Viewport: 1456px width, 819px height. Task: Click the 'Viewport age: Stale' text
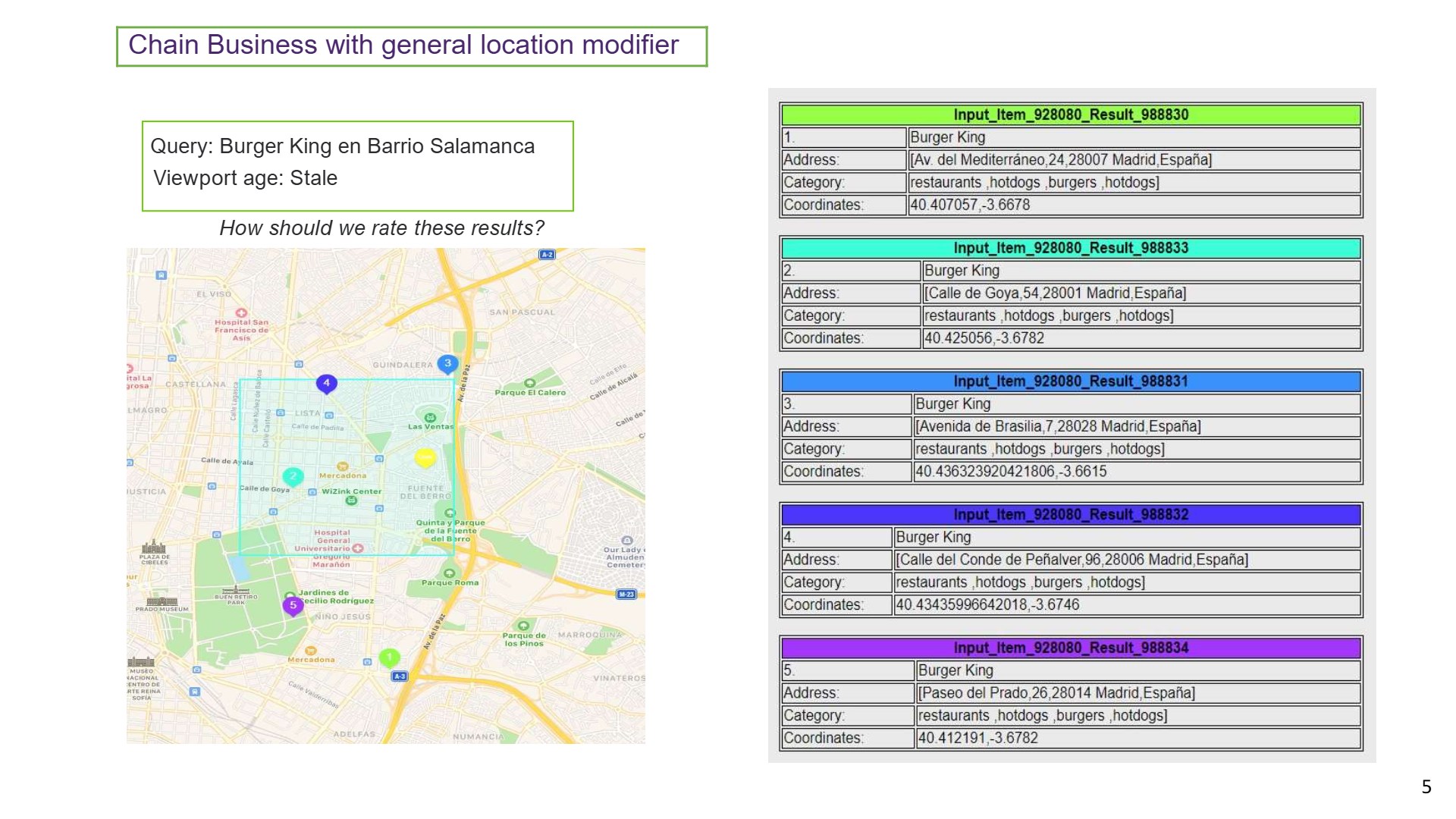pos(246,178)
